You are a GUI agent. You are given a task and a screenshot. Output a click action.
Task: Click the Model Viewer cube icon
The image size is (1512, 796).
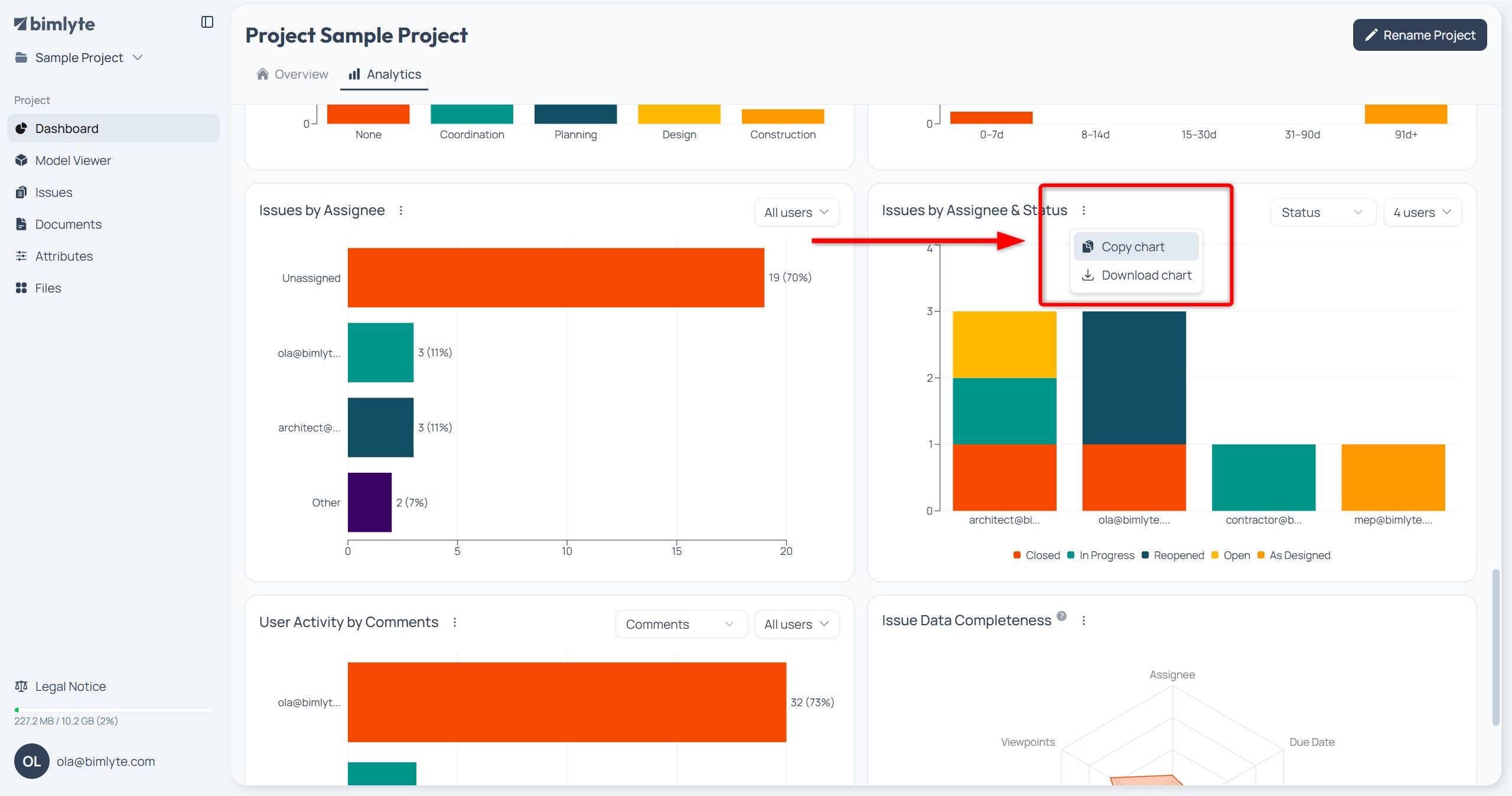pyautogui.click(x=21, y=160)
